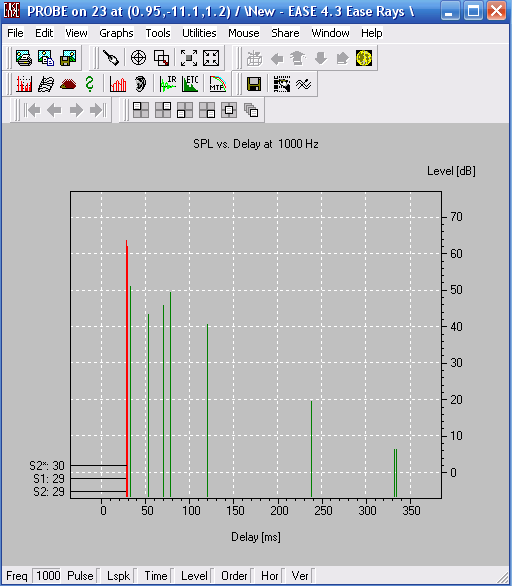Image resolution: width=512 pixels, height=586 pixels.
Task: Open the Tools menu
Action: tap(158, 33)
